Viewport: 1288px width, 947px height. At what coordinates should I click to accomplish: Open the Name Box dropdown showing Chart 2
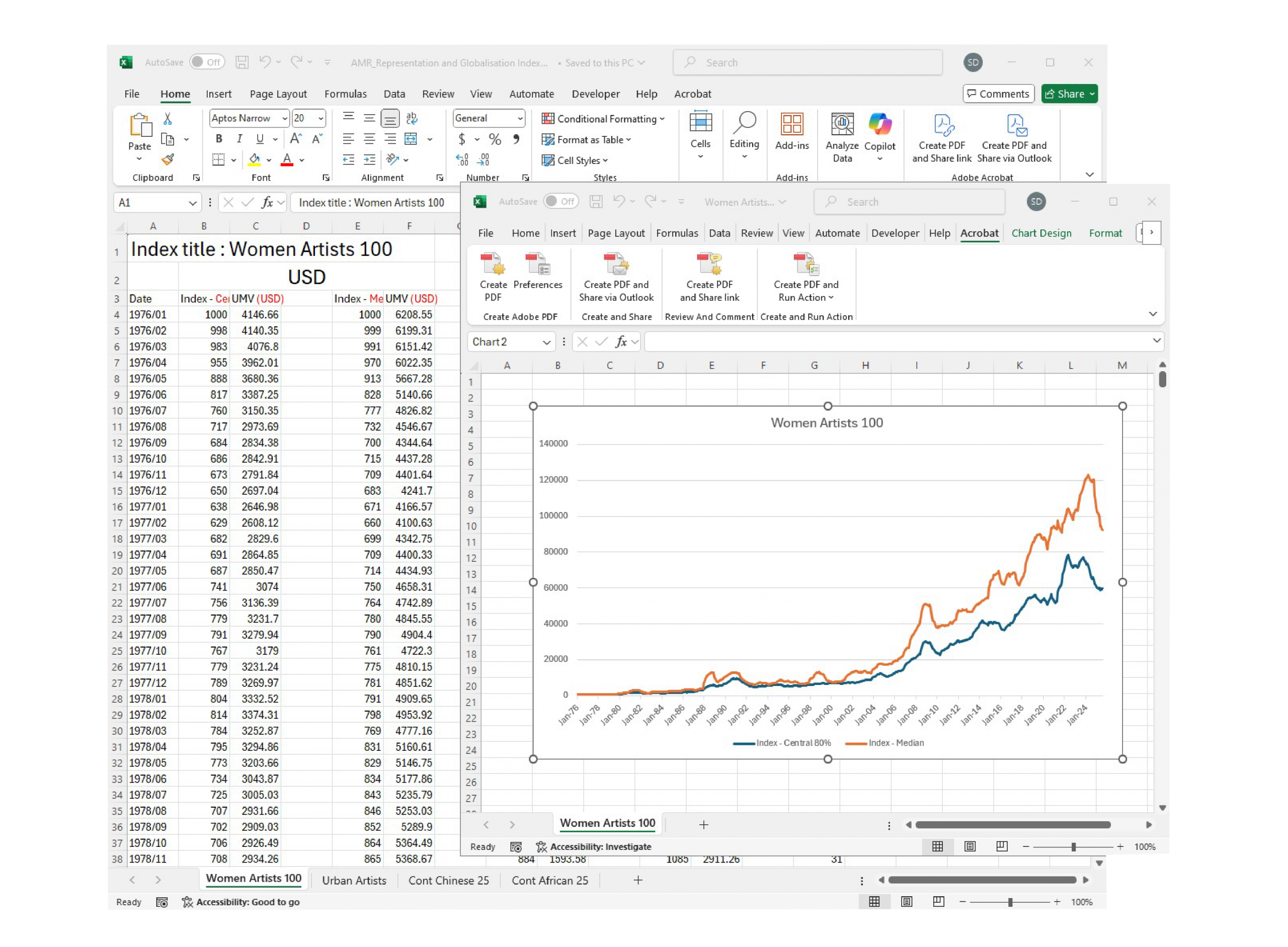pyautogui.click(x=546, y=342)
